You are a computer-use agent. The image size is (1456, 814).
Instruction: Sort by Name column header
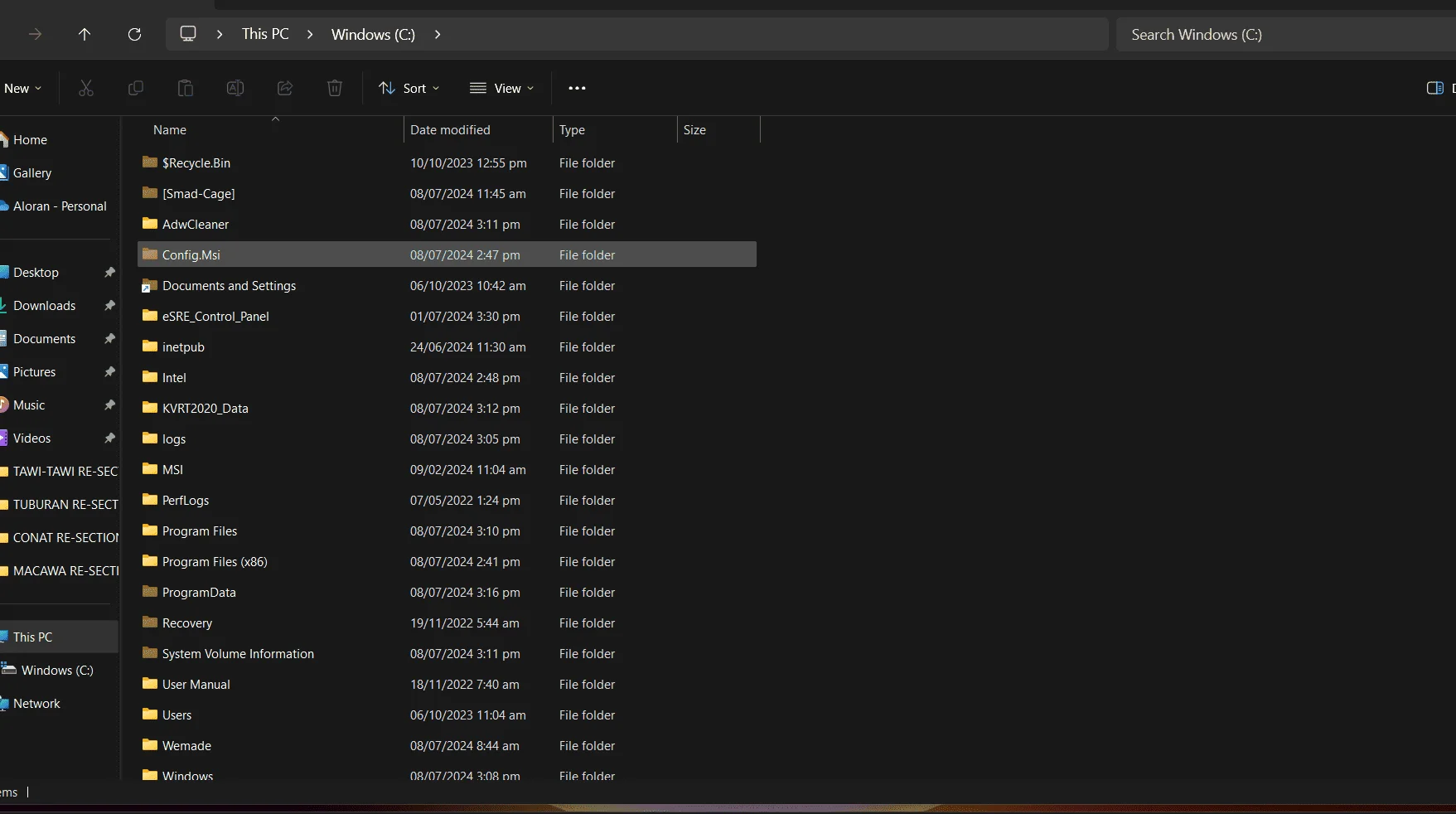point(170,130)
